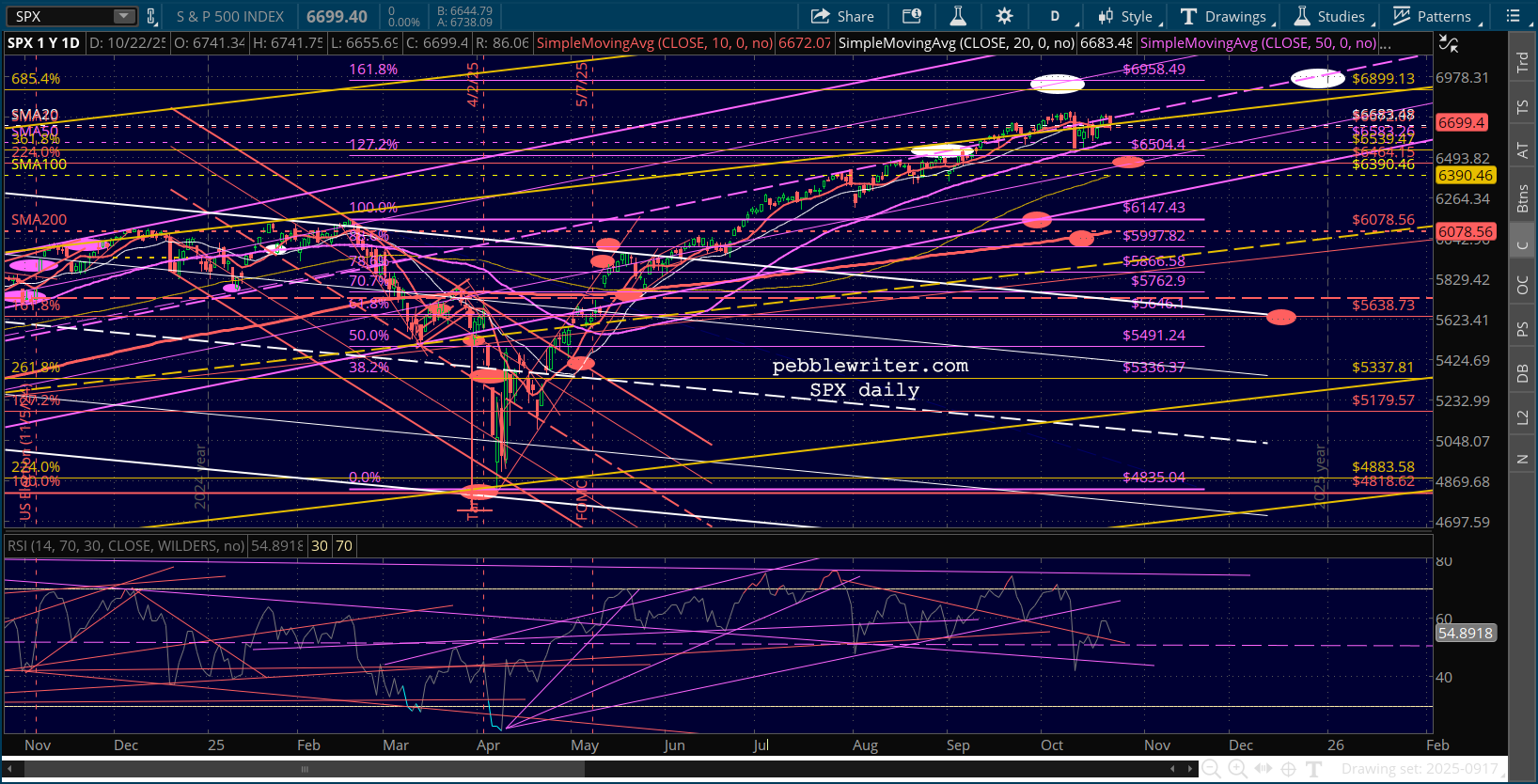Select the text drawing tool icon
1538x784 pixels.
(x=1313, y=769)
